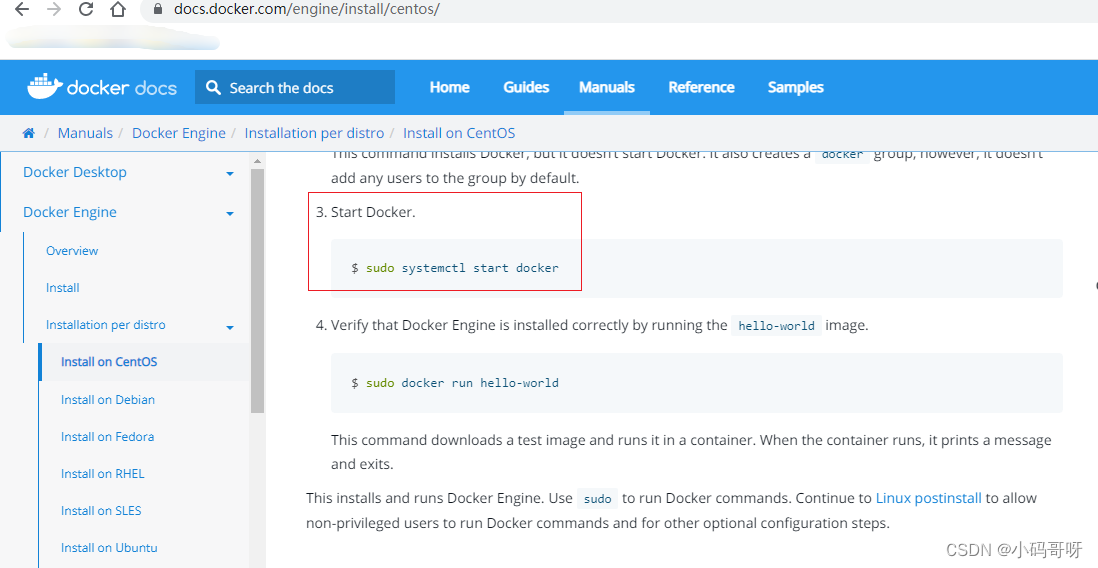Open the Guides nav tab

coord(526,88)
